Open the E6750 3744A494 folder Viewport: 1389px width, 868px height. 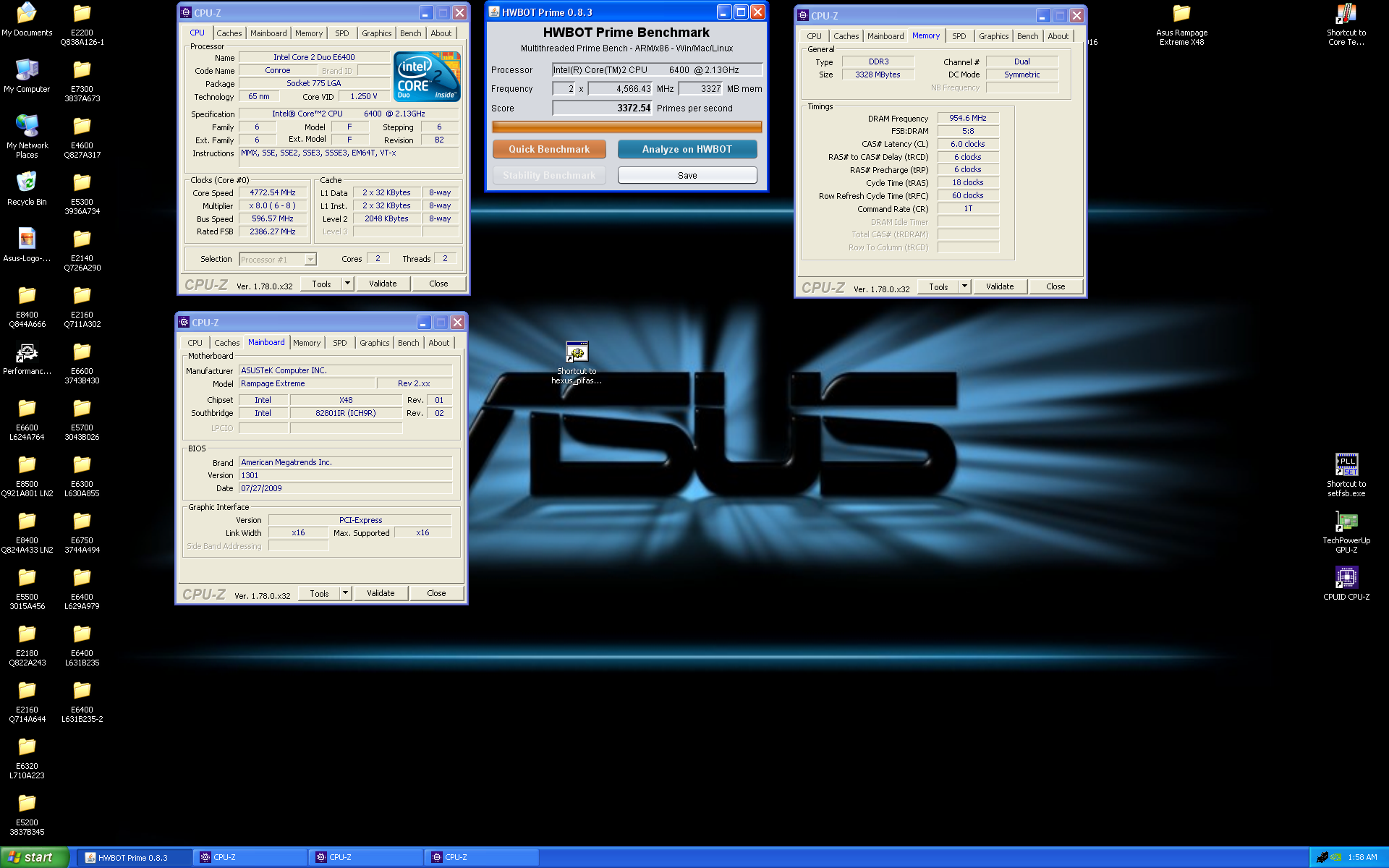tap(82, 532)
